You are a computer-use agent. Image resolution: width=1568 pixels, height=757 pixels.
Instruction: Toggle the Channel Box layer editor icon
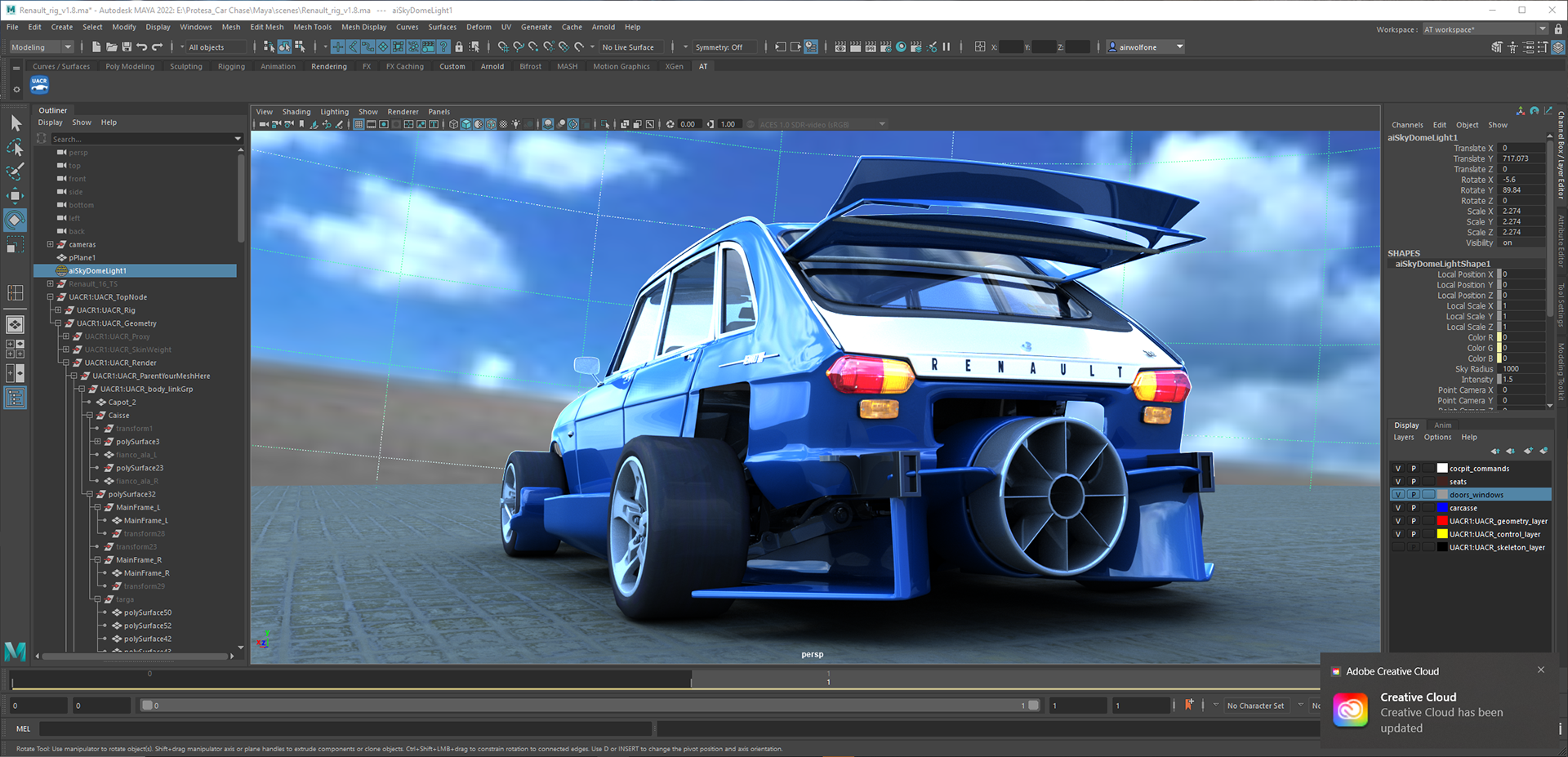tap(1558, 47)
